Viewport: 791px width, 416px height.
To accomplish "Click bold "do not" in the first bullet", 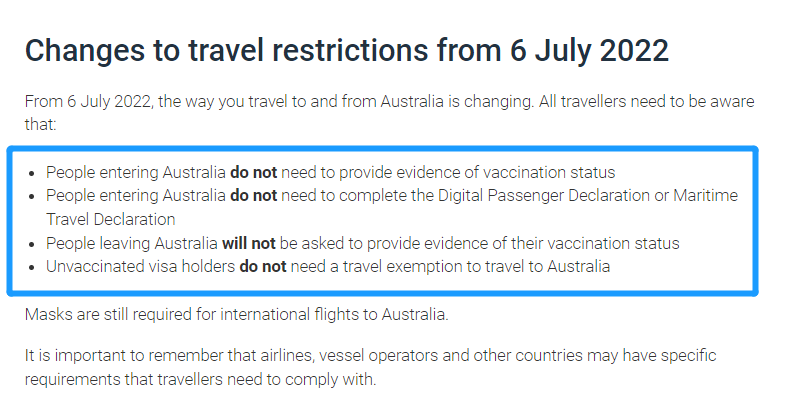I will [253, 172].
